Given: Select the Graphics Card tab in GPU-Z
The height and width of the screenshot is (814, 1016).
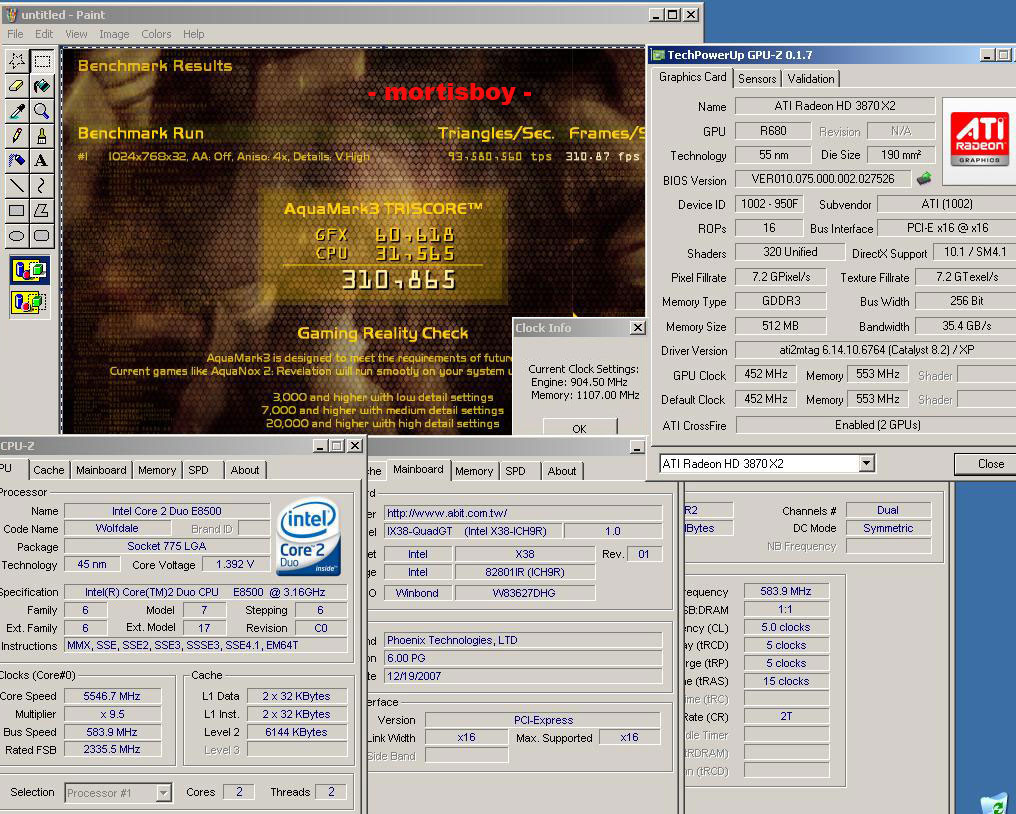Looking at the screenshot, I should (693, 77).
